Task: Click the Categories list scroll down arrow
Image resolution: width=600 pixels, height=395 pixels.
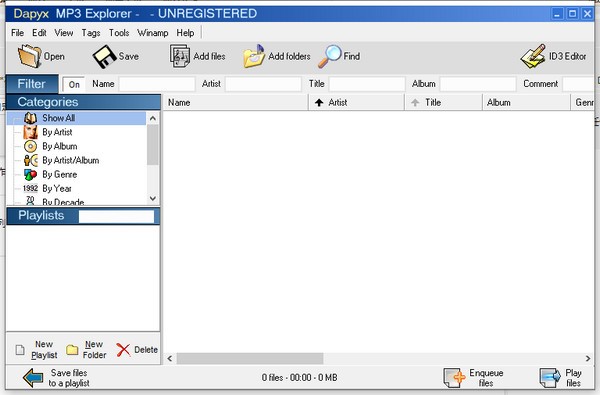Action: pos(153,198)
